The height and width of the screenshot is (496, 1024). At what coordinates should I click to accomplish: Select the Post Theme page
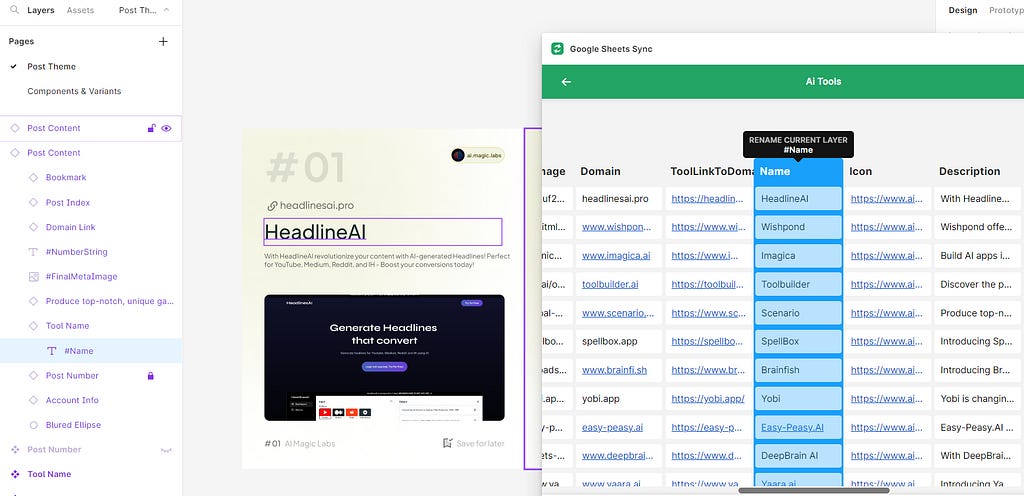pyautogui.click(x=52, y=67)
